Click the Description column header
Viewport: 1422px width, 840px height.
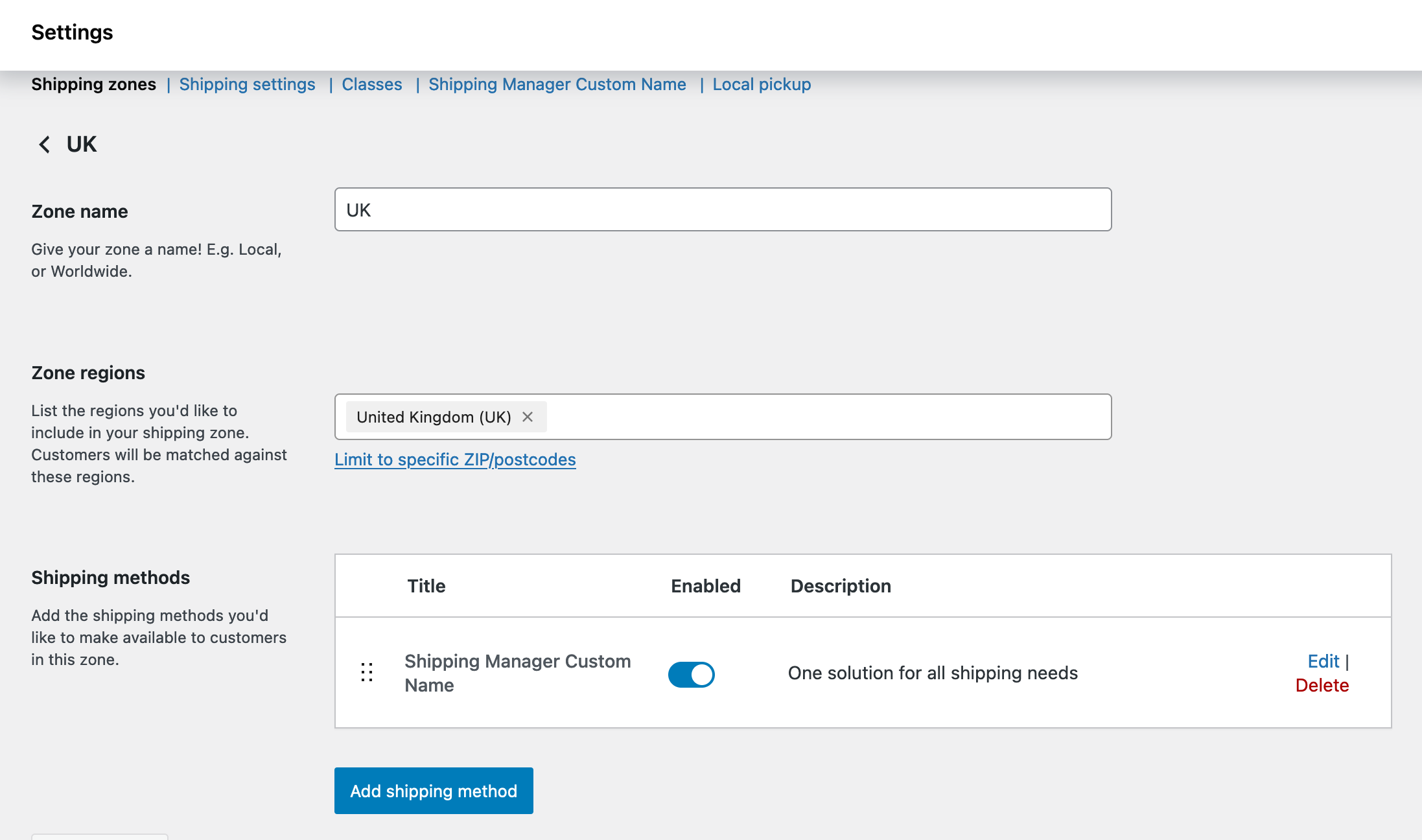coord(840,586)
